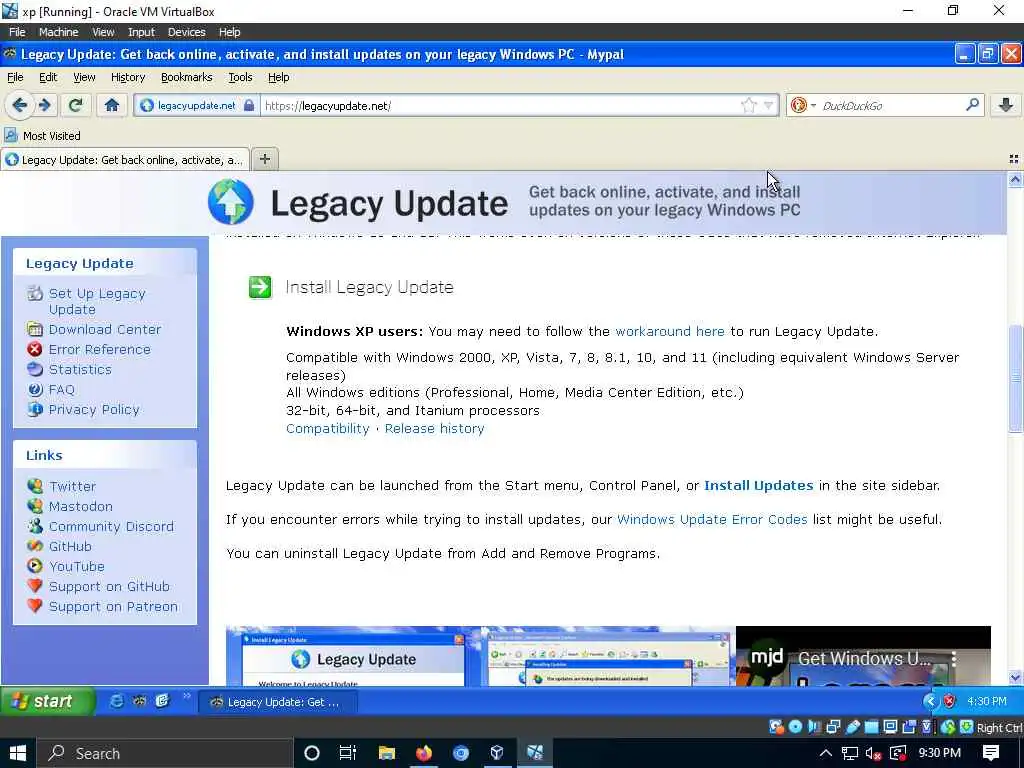Reload the page with the Refresh icon
Image resolution: width=1024 pixels, height=768 pixels.
pyautogui.click(x=76, y=105)
